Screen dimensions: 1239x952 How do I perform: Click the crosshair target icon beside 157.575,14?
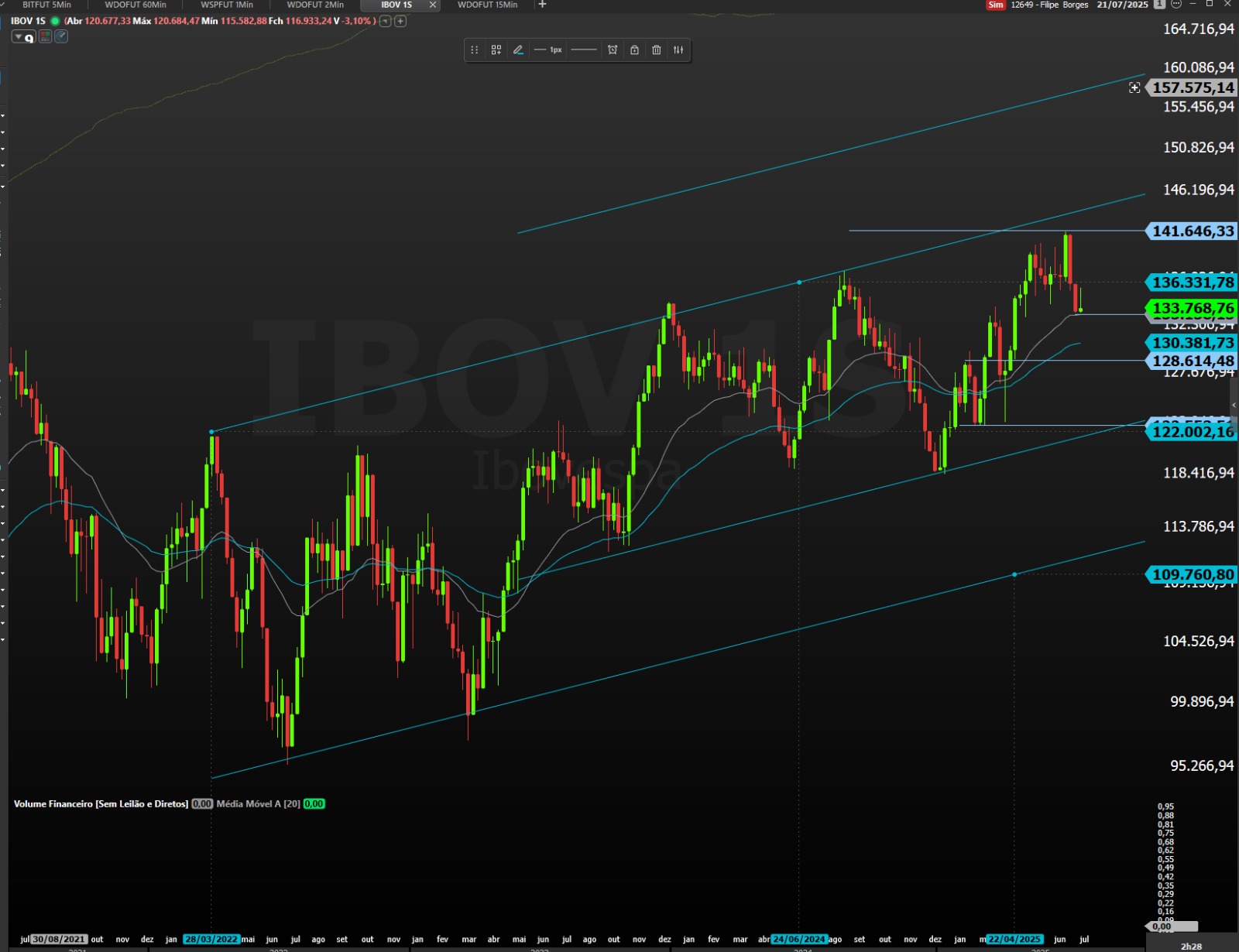coord(1134,88)
